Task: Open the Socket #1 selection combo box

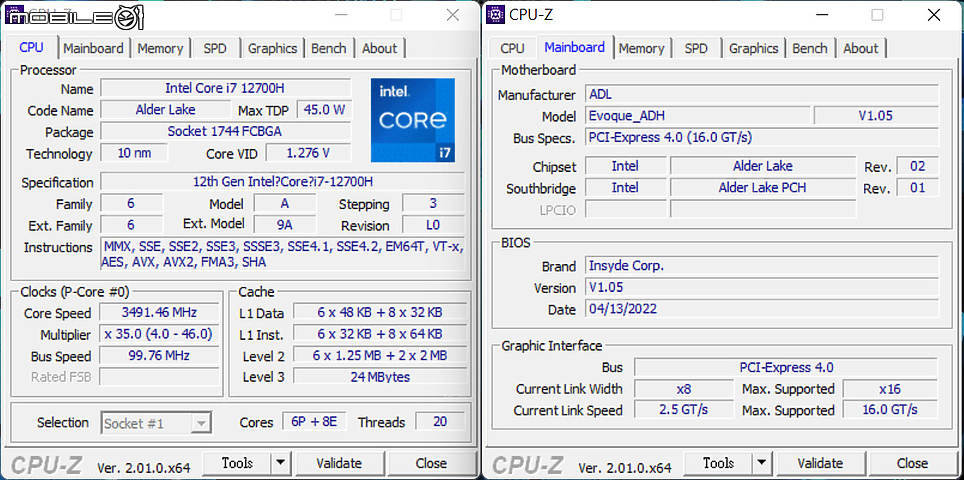Action: coord(156,423)
